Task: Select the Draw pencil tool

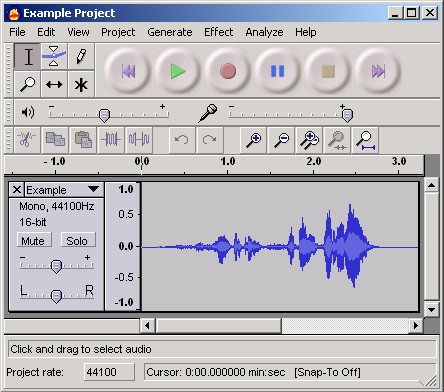Action: click(x=81, y=57)
